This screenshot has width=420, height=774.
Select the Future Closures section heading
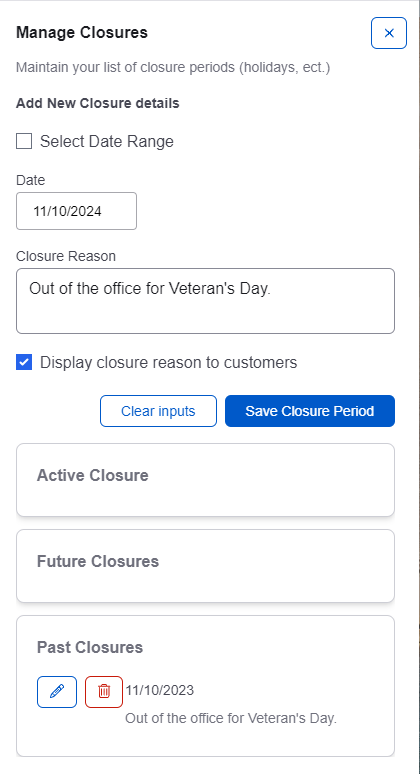point(98,561)
